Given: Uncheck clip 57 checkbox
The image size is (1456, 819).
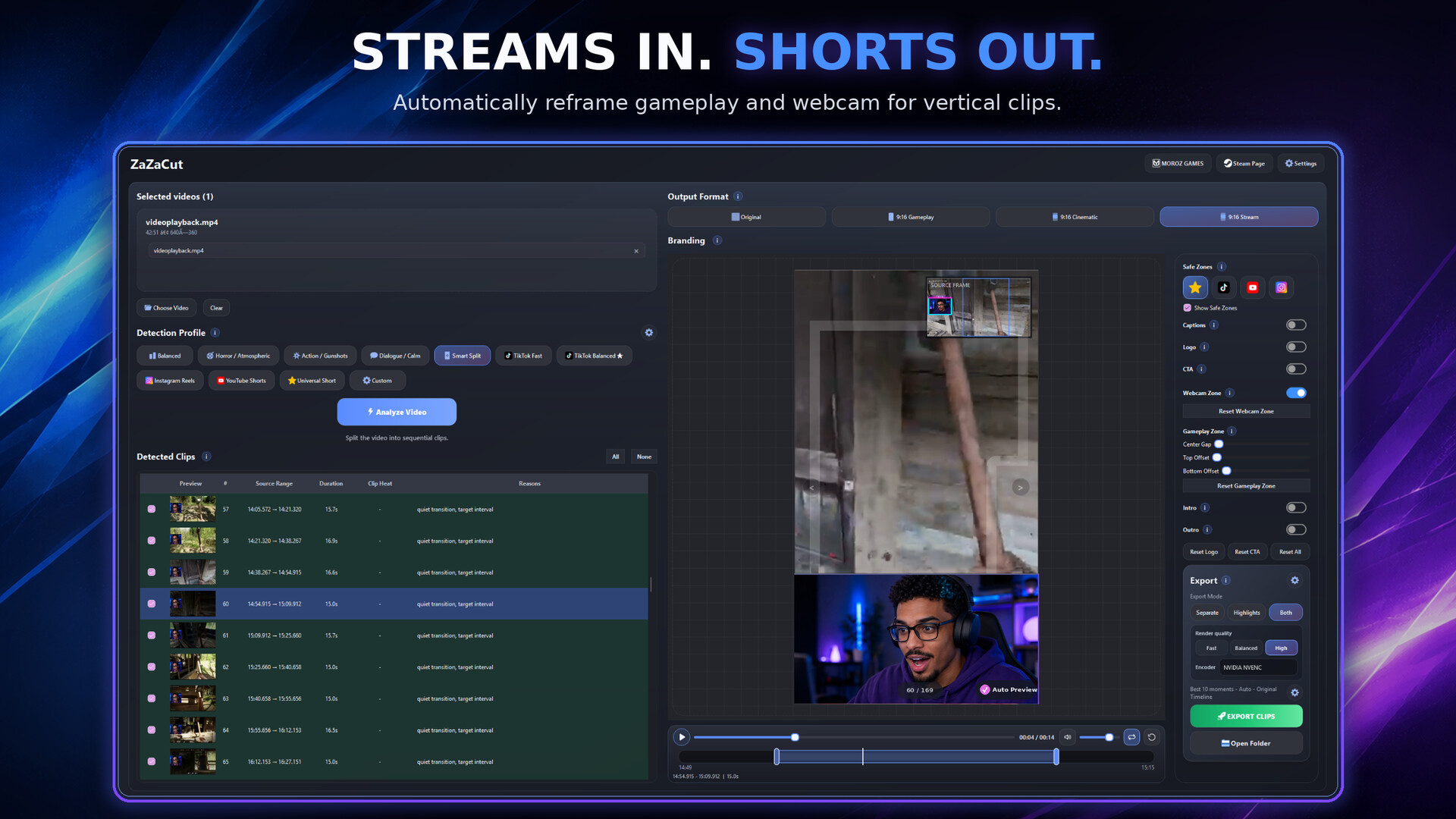Looking at the screenshot, I should click(152, 510).
